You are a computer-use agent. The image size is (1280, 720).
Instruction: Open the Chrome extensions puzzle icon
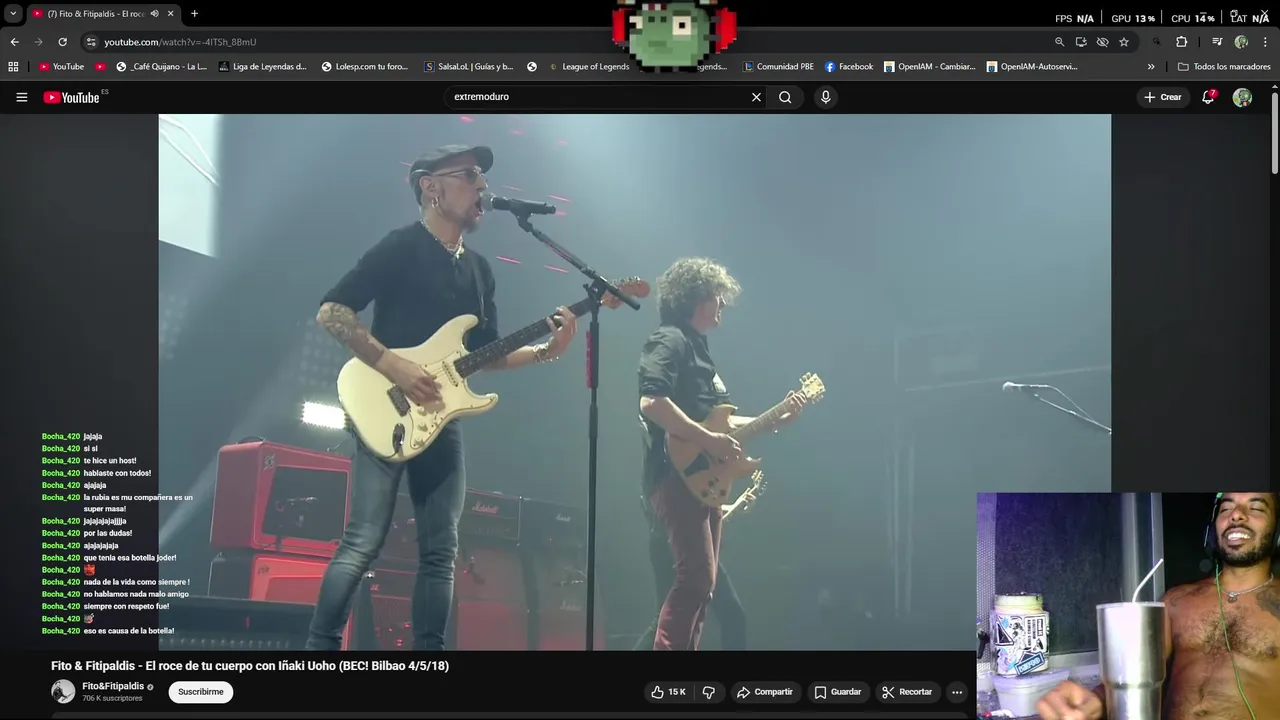[1181, 42]
